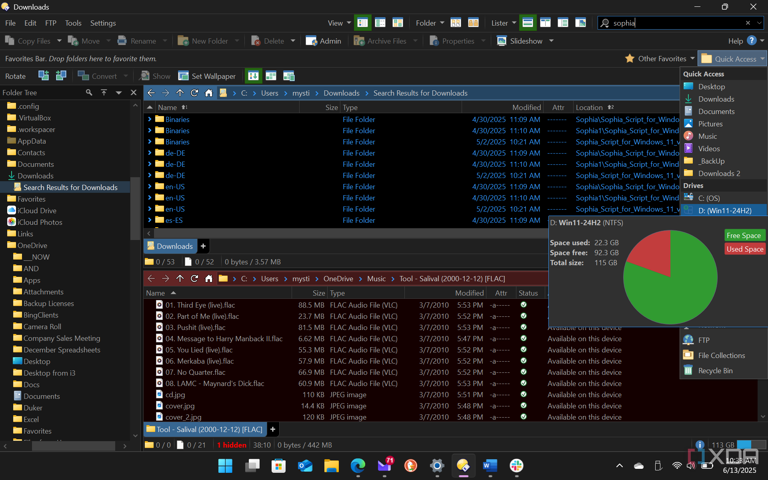Go up one level in upper pane
Screen dimensions: 768x480
point(180,93)
